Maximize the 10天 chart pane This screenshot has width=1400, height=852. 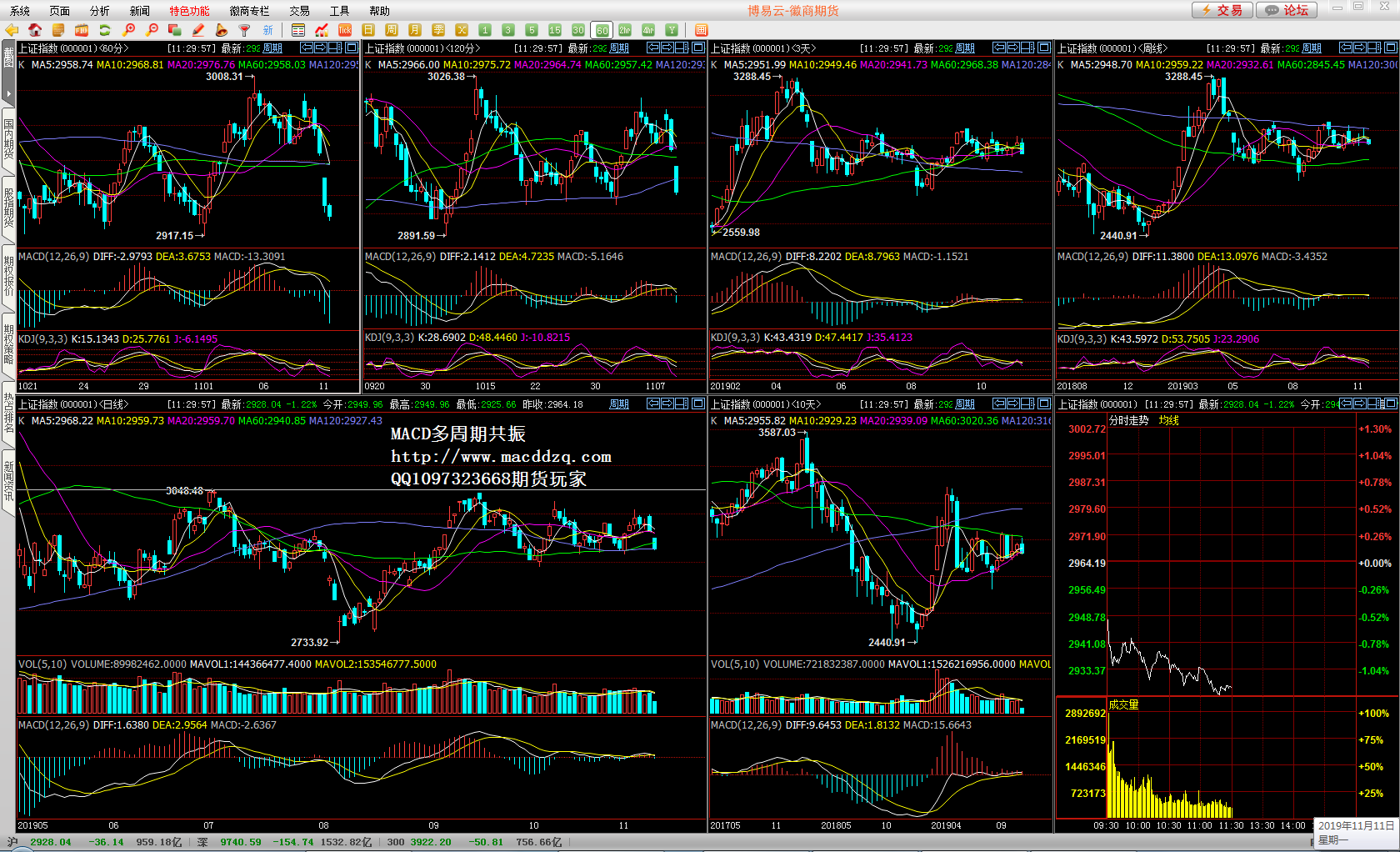point(1044,403)
